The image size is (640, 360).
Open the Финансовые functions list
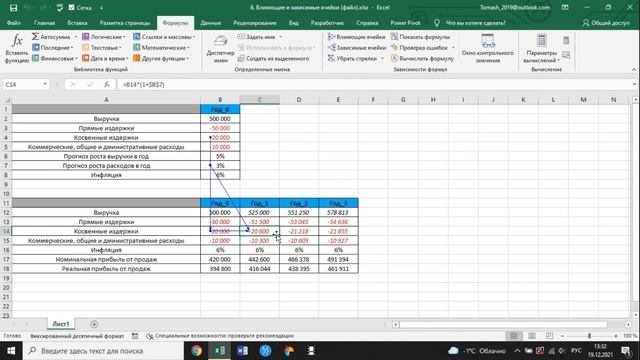55,58
